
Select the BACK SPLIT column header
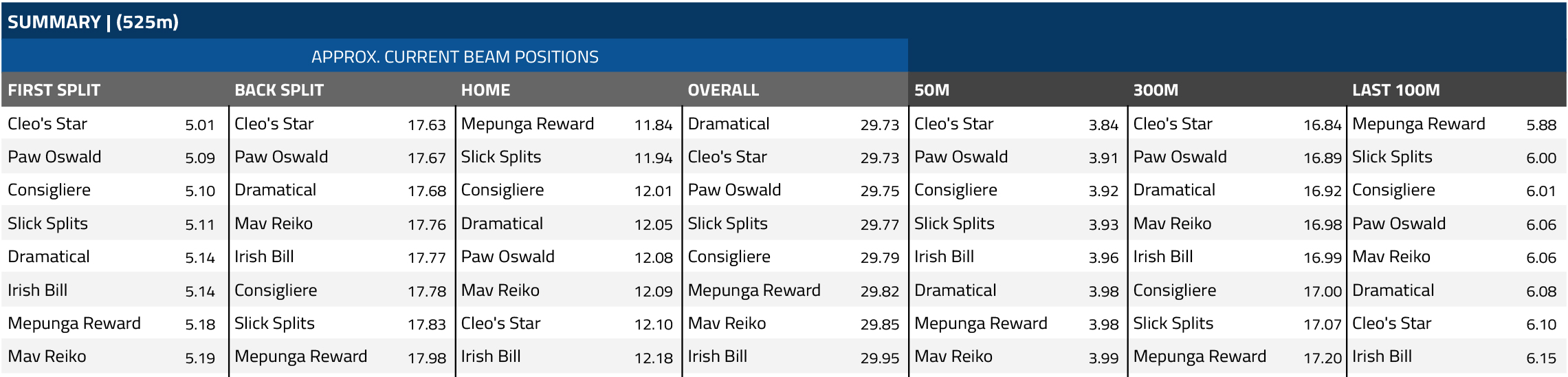click(279, 90)
